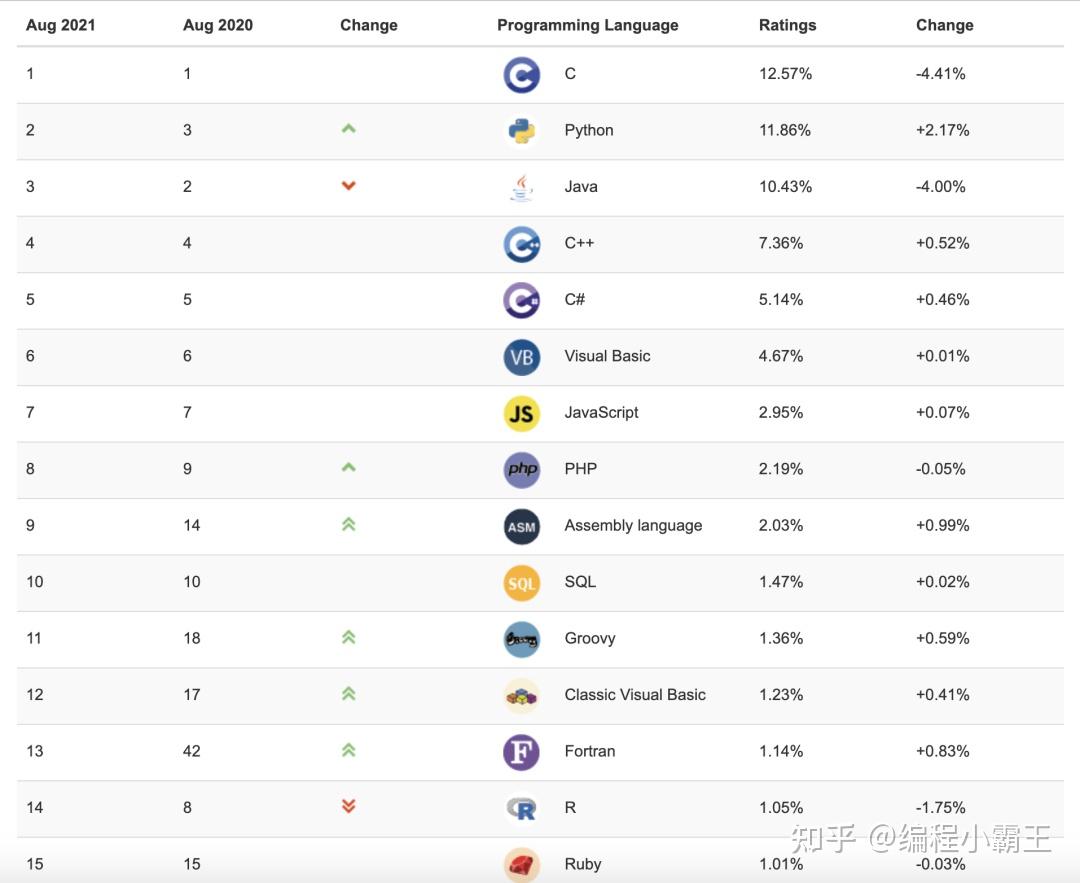Click the Programming Language column header
1080x883 pixels.
[x=587, y=25]
